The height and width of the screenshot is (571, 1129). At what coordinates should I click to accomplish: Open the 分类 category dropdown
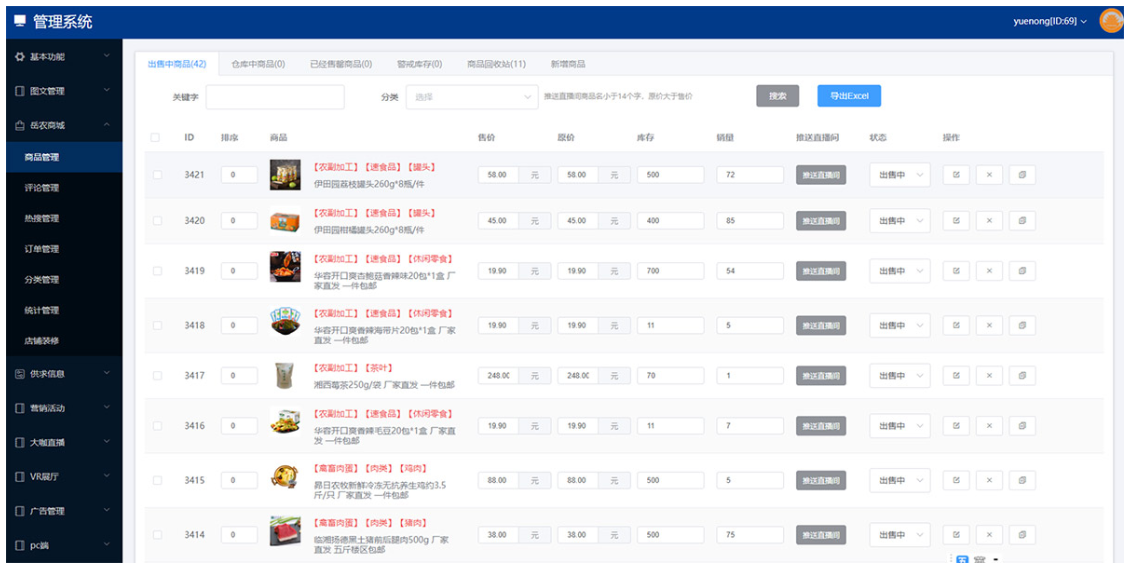tap(472, 97)
